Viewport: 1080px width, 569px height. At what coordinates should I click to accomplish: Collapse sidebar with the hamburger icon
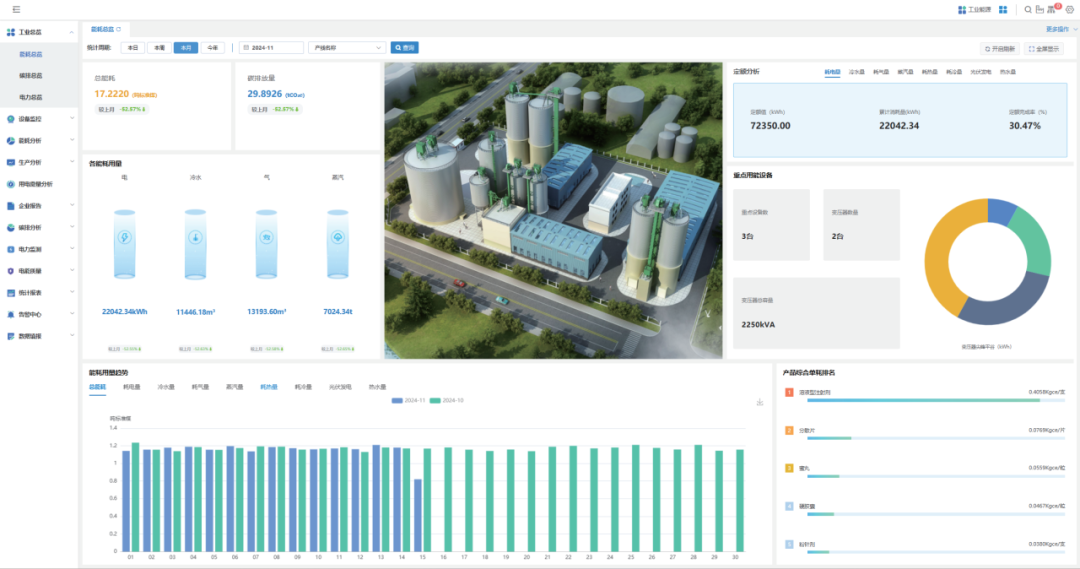point(16,9)
